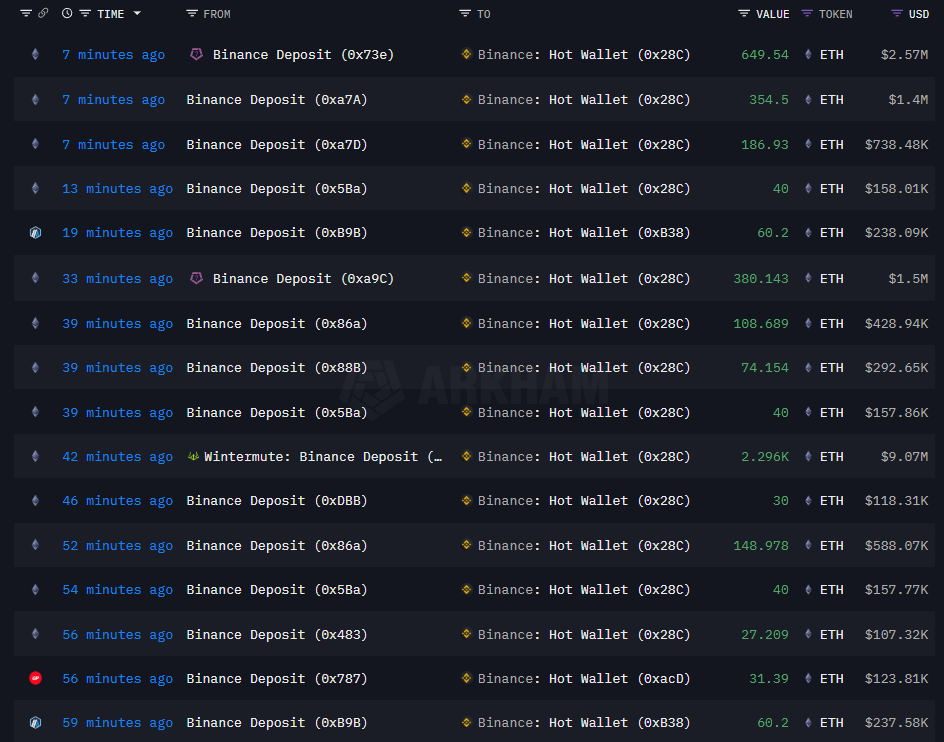The width and height of the screenshot is (944, 742).
Task: Click the ETH token icon on the $9.07M row
Action: 808,457
